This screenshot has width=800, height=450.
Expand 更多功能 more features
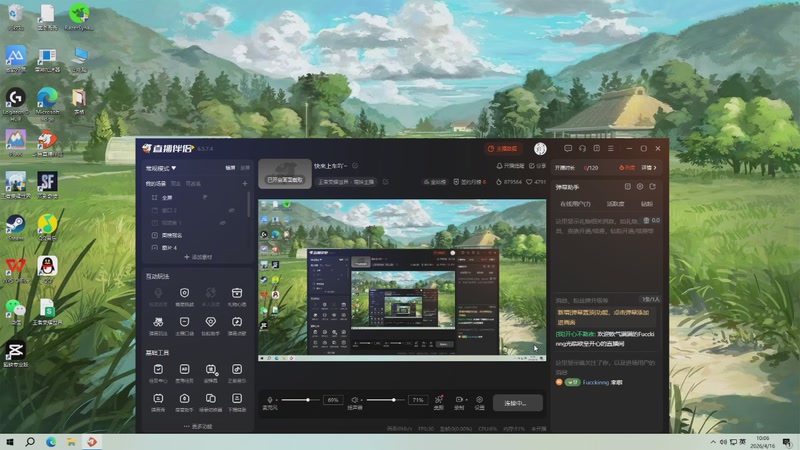coord(198,426)
